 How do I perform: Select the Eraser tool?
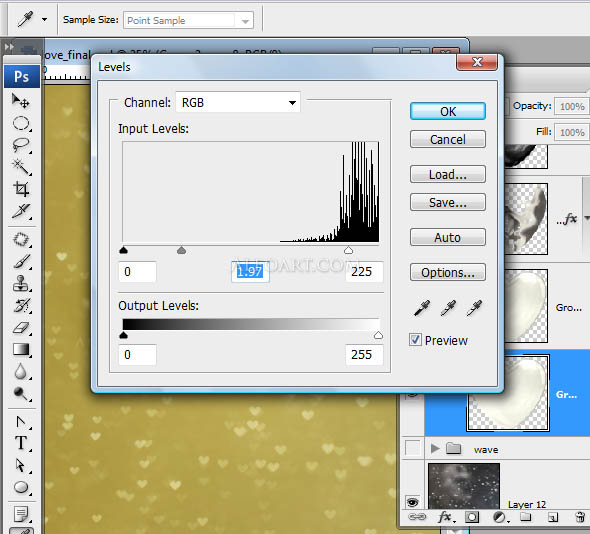coord(21,327)
